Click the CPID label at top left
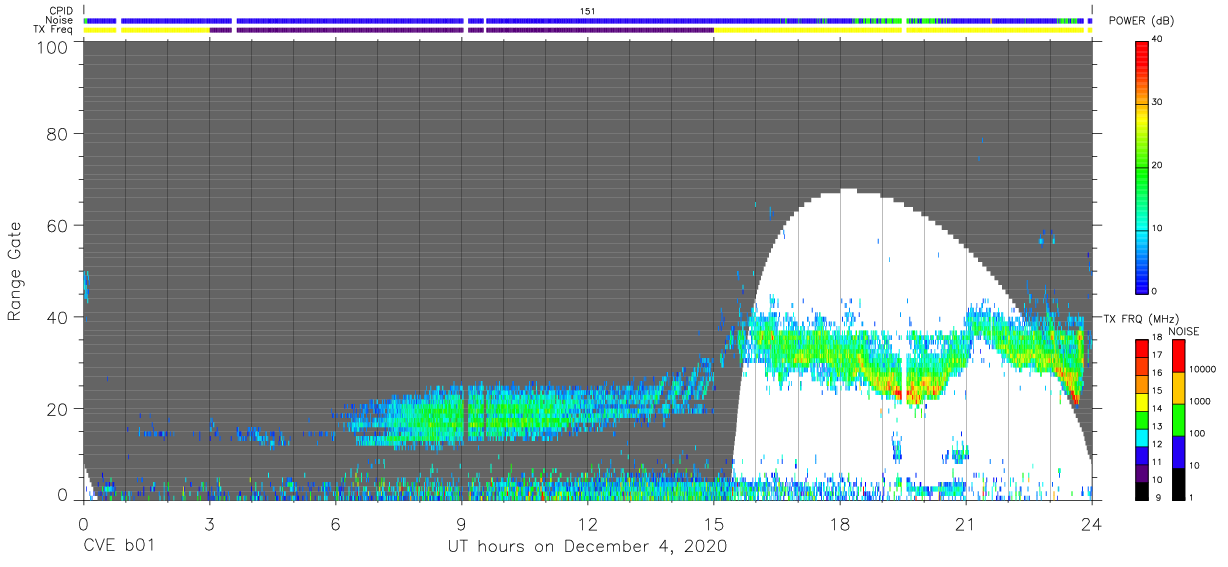The height and width of the screenshot is (567, 1228). tap(59, 10)
